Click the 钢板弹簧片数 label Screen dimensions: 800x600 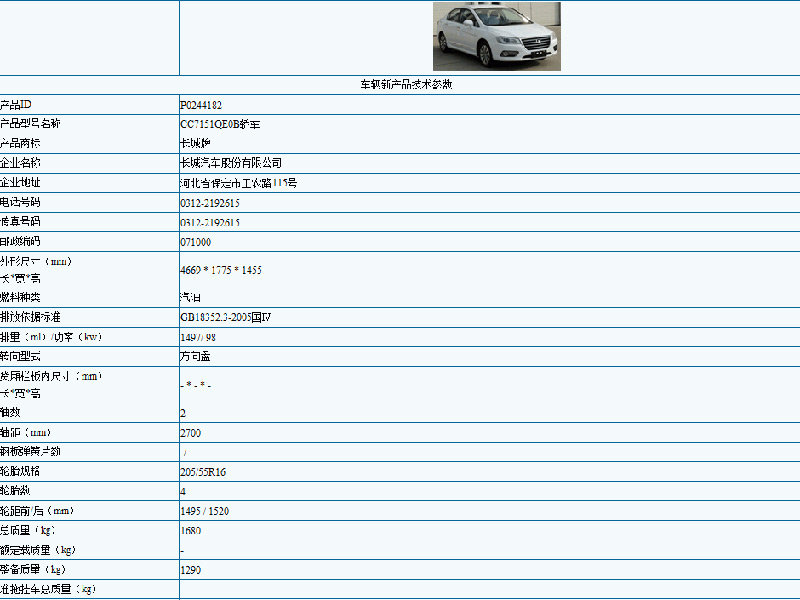point(30,452)
